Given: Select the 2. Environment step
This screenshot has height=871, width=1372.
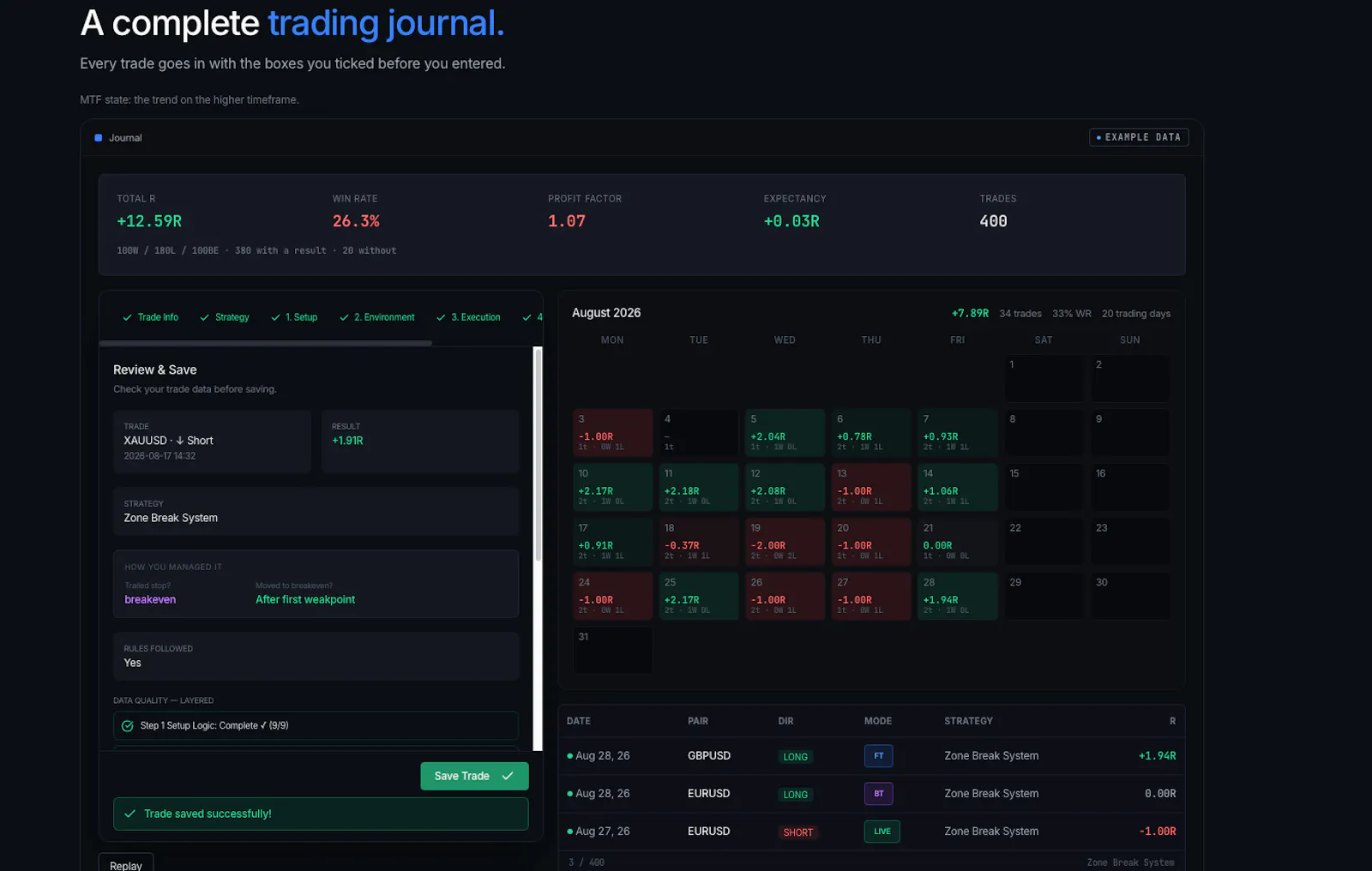Looking at the screenshot, I should point(377,317).
